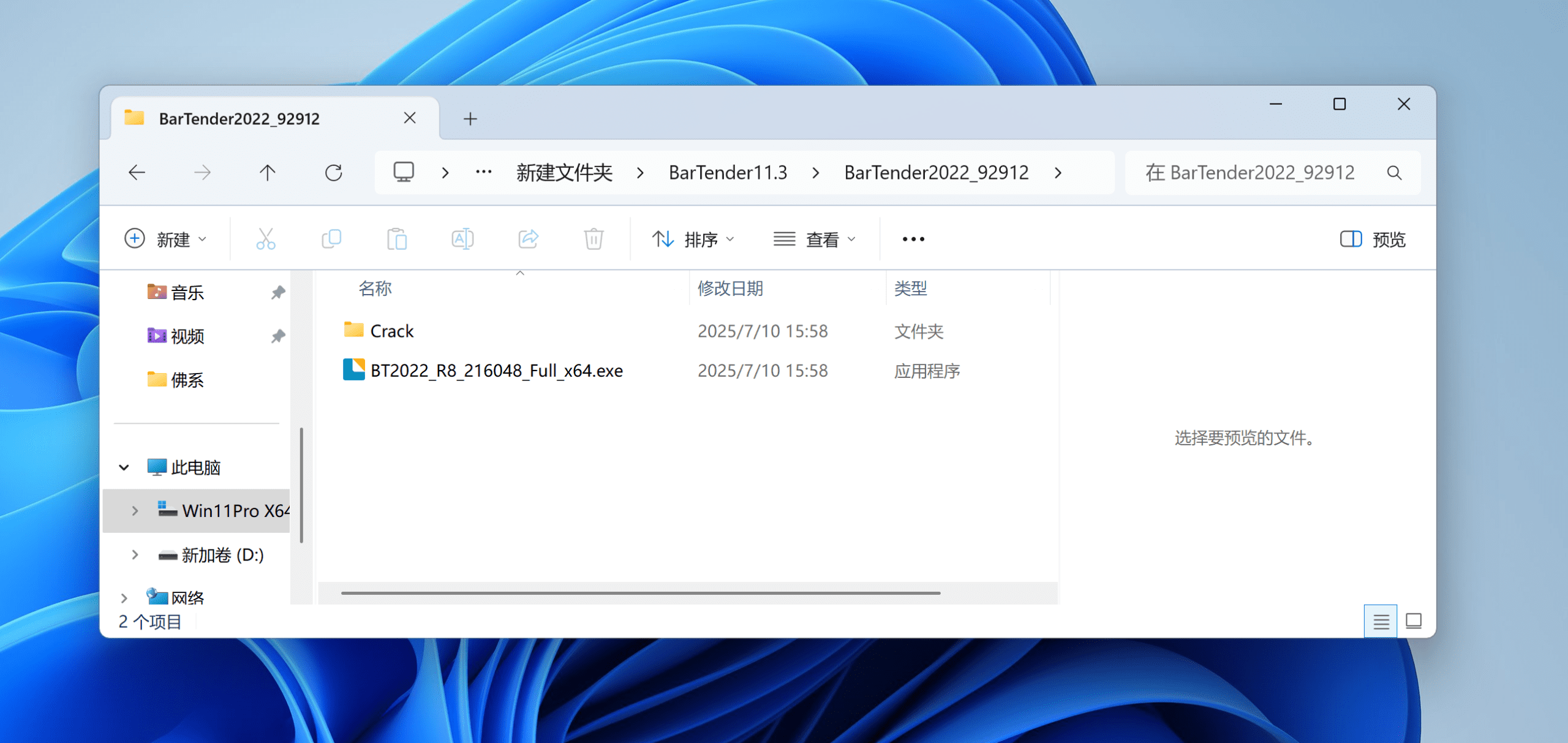Open the 排序 sort dropdown
This screenshot has width=1568, height=743.
[x=693, y=239]
